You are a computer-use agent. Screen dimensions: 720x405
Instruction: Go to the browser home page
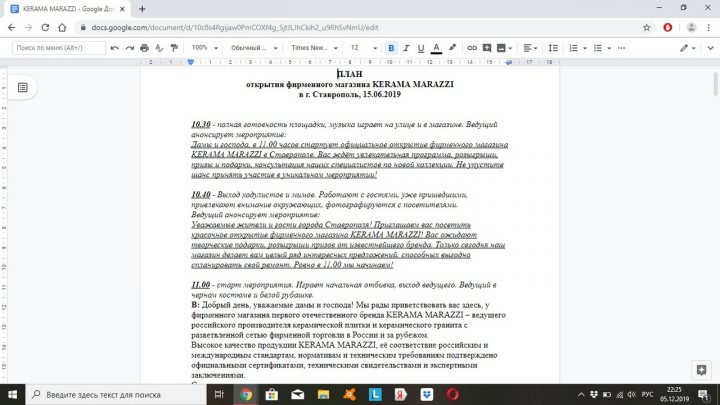click(x=62, y=28)
